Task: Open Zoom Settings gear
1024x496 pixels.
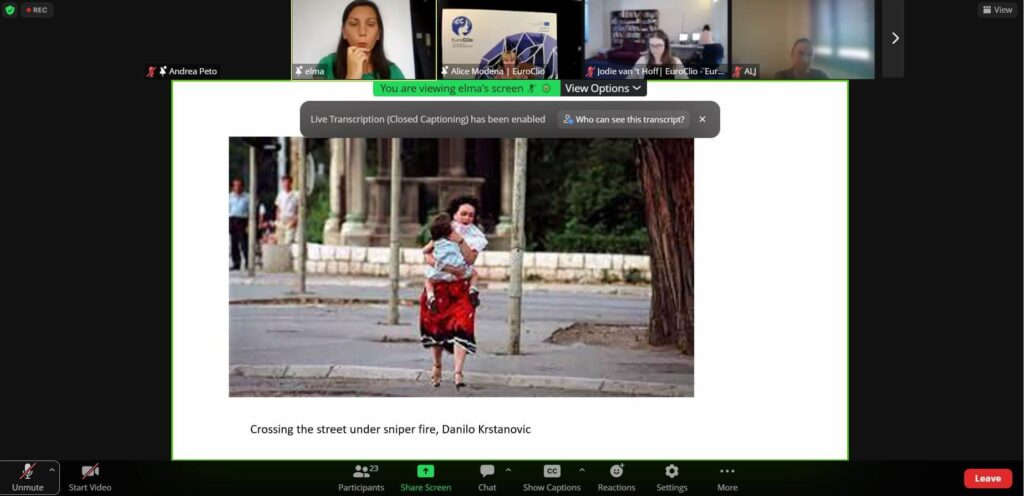Action: [671, 476]
